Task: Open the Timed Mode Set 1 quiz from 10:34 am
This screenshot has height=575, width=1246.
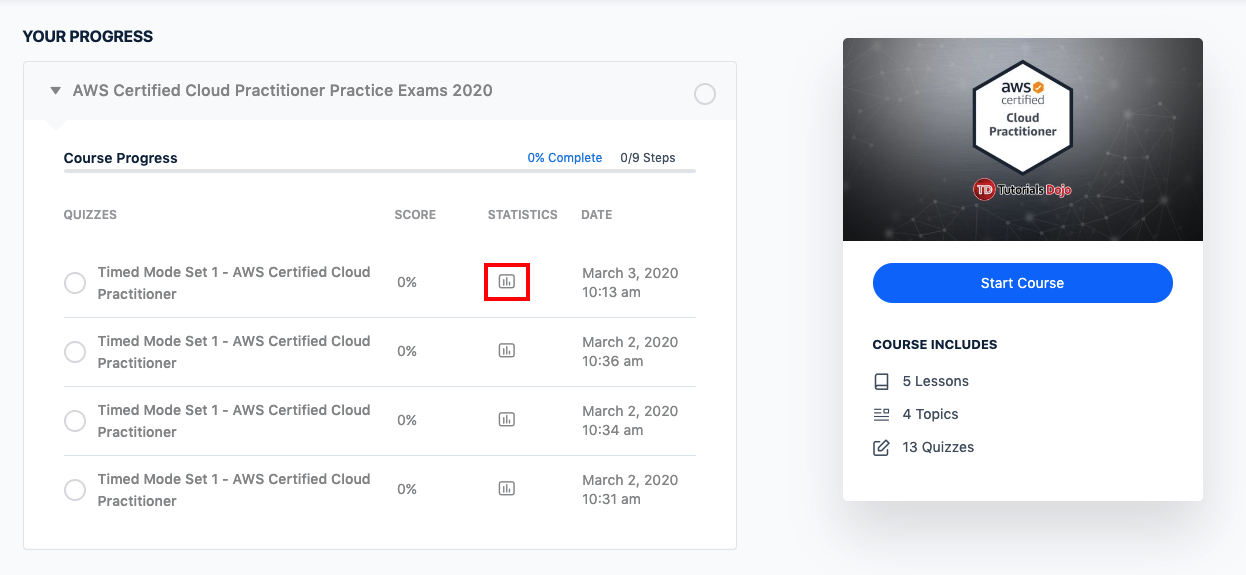Action: pyautogui.click(x=233, y=421)
